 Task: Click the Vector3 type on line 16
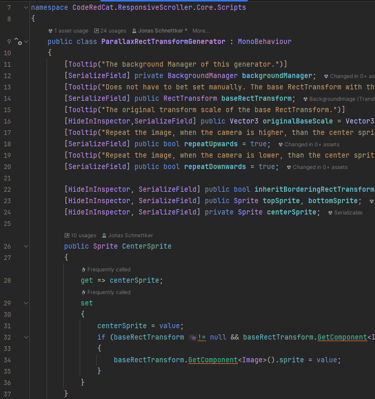(244, 121)
